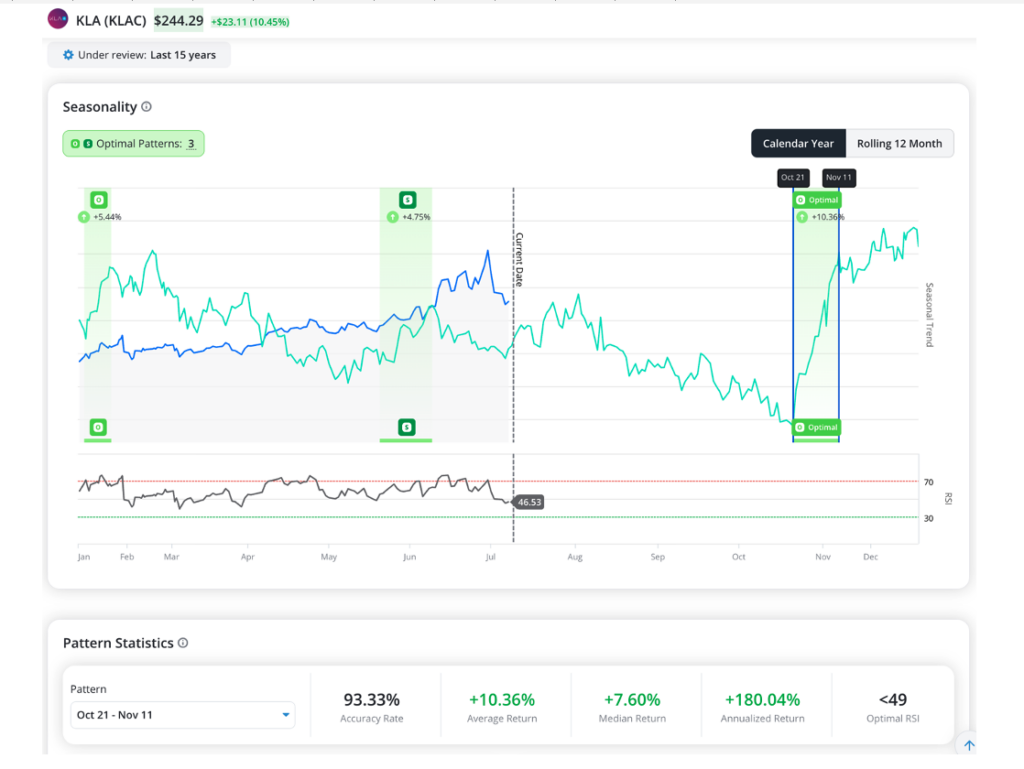Open the Under review Last 15 years selector
This screenshot has width=1024, height=769.
click(x=139, y=55)
